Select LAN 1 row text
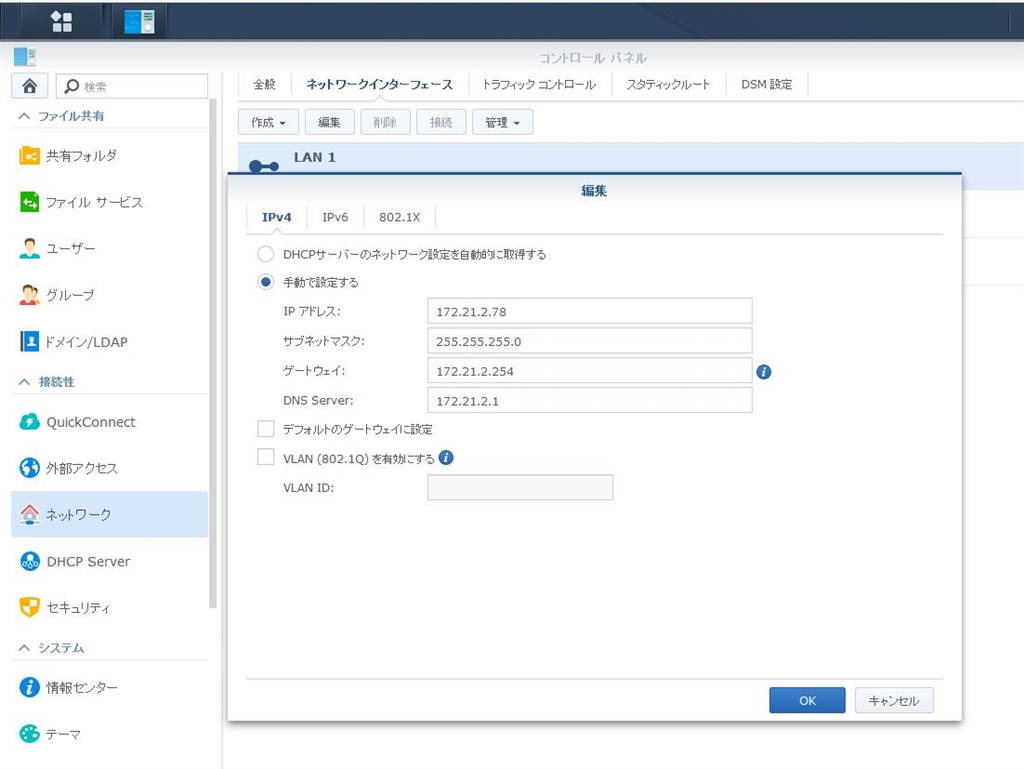The width and height of the screenshot is (1024, 769). click(x=314, y=157)
